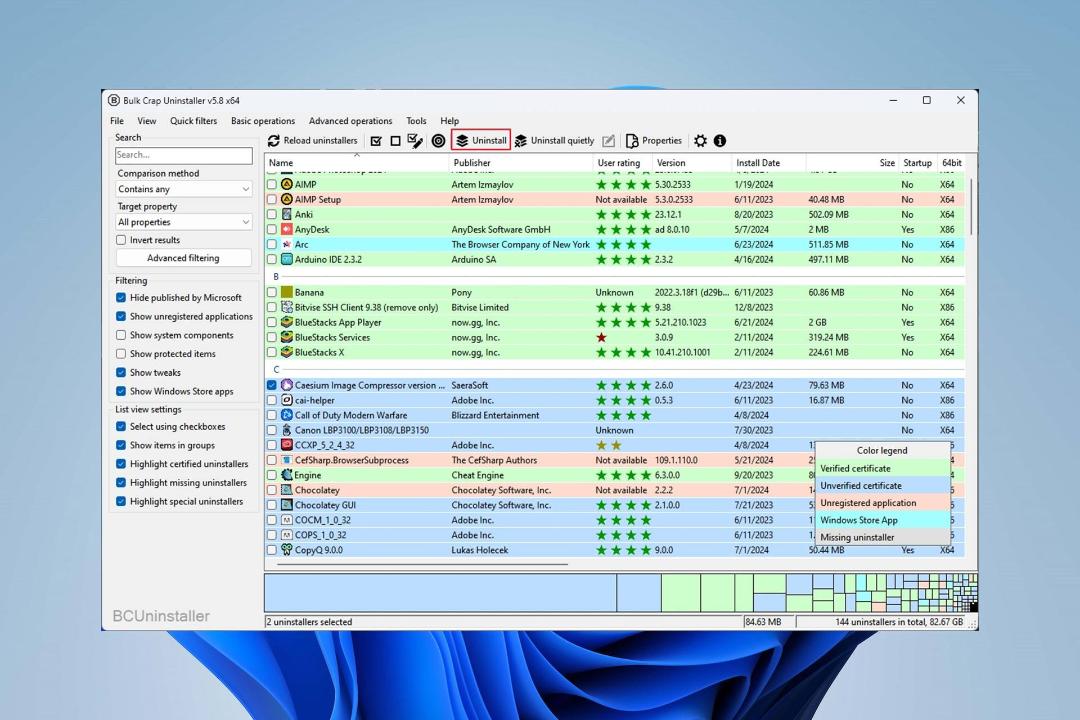This screenshot has height=720, width=1080.
Task: Uncheck the Caesium Image Compressor row checkbox
Action: tap(272, 385)
